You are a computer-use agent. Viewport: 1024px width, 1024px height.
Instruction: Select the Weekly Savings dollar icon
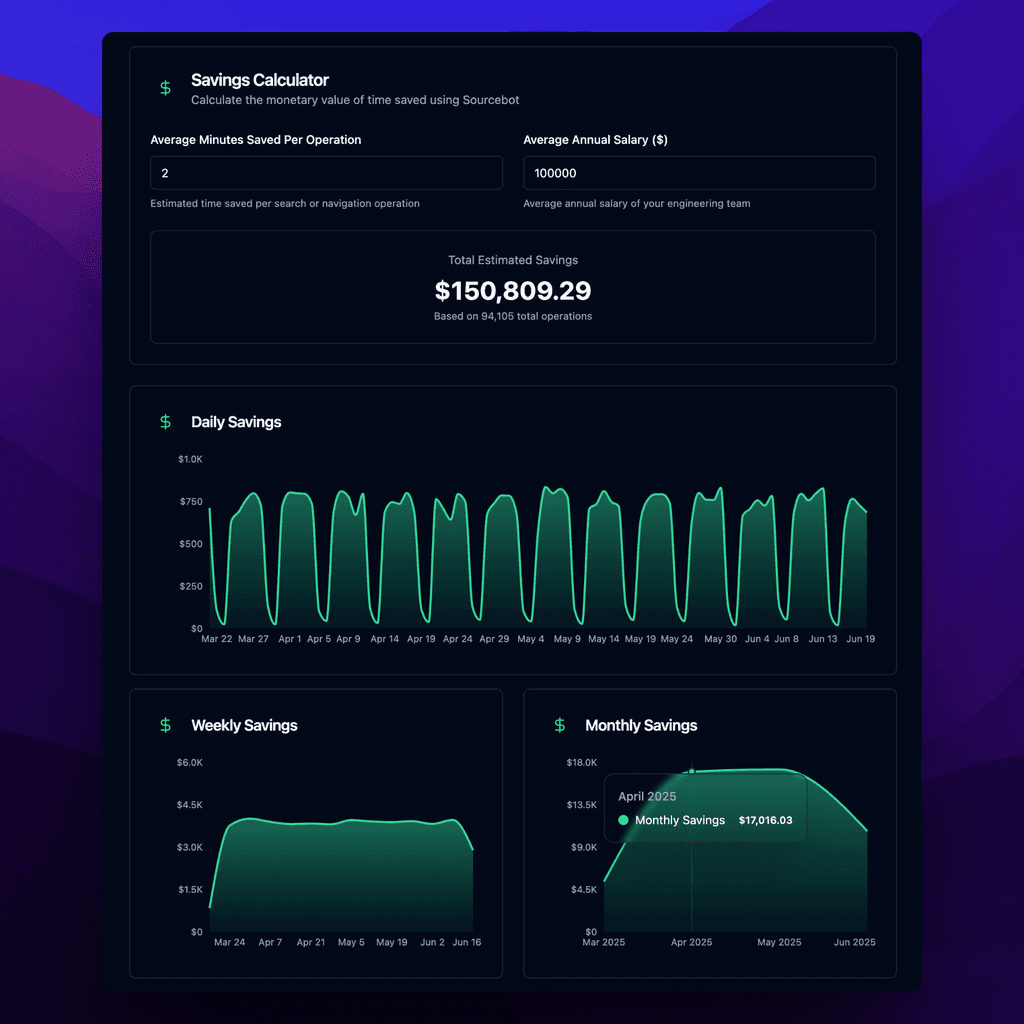[165, 725]
